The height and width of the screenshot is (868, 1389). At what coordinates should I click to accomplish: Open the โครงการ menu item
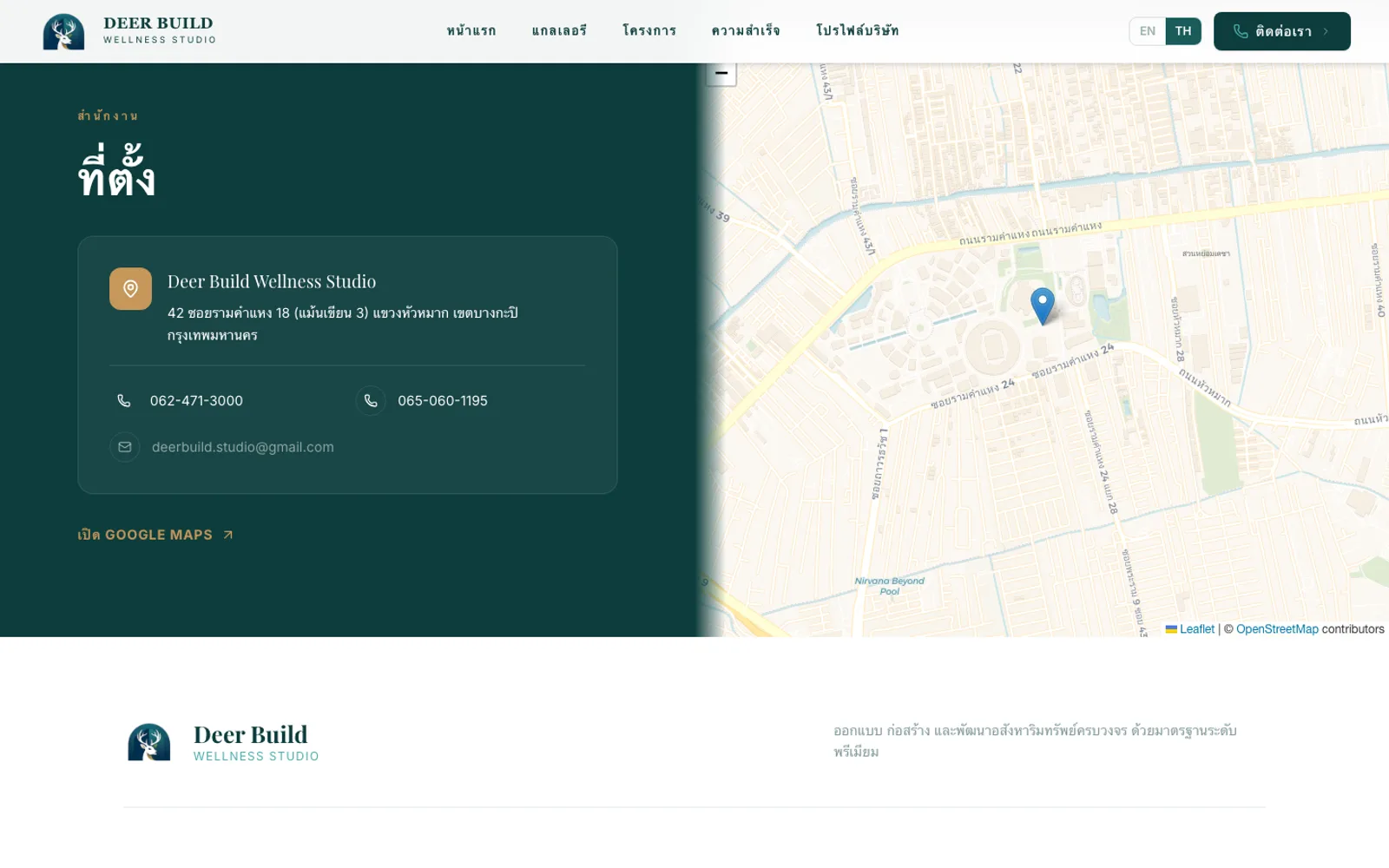pos(649,31)
